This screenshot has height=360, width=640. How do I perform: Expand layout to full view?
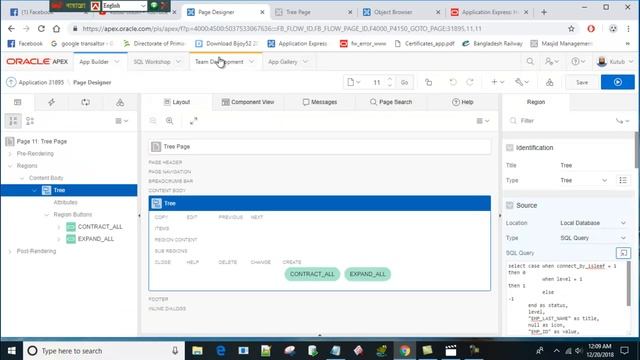pos(193,121)
